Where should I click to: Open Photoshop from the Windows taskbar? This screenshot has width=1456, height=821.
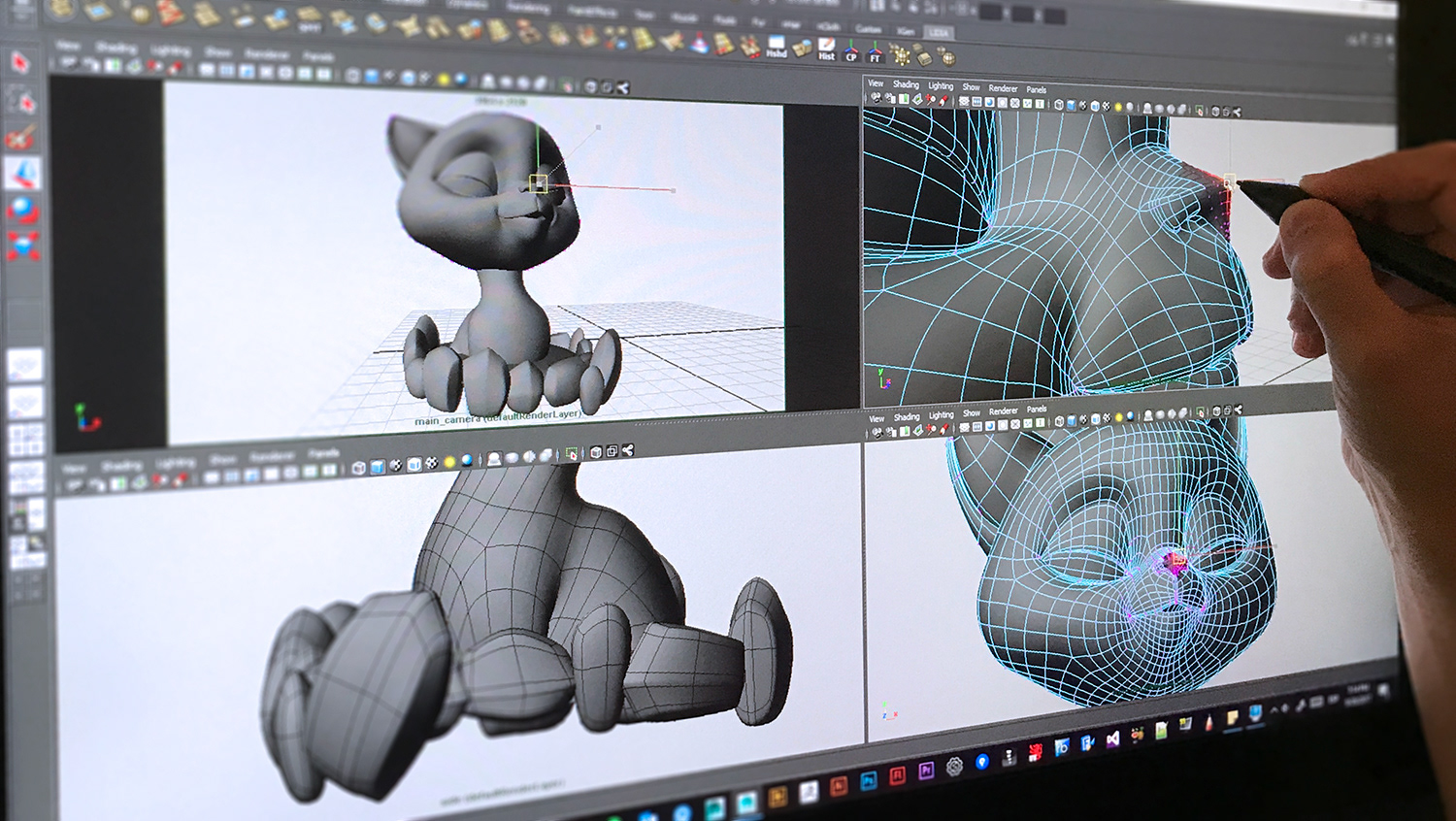click(x=869, y=781)
